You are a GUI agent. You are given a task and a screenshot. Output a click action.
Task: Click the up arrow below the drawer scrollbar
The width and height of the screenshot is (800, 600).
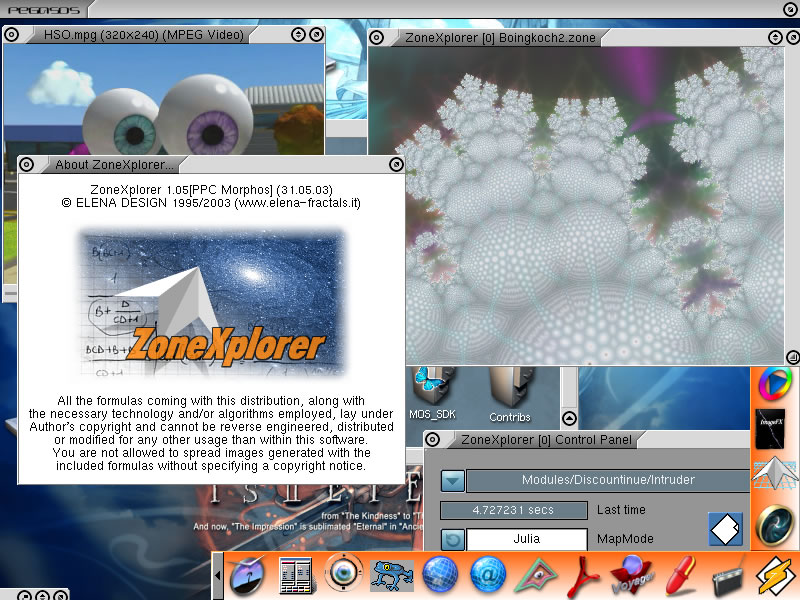coord(569,419)
